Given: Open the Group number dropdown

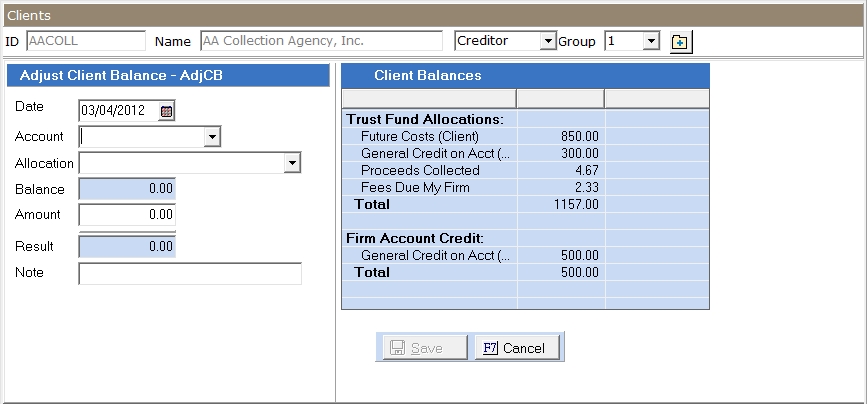Looking at the screenshot, I should coord(651,41).
